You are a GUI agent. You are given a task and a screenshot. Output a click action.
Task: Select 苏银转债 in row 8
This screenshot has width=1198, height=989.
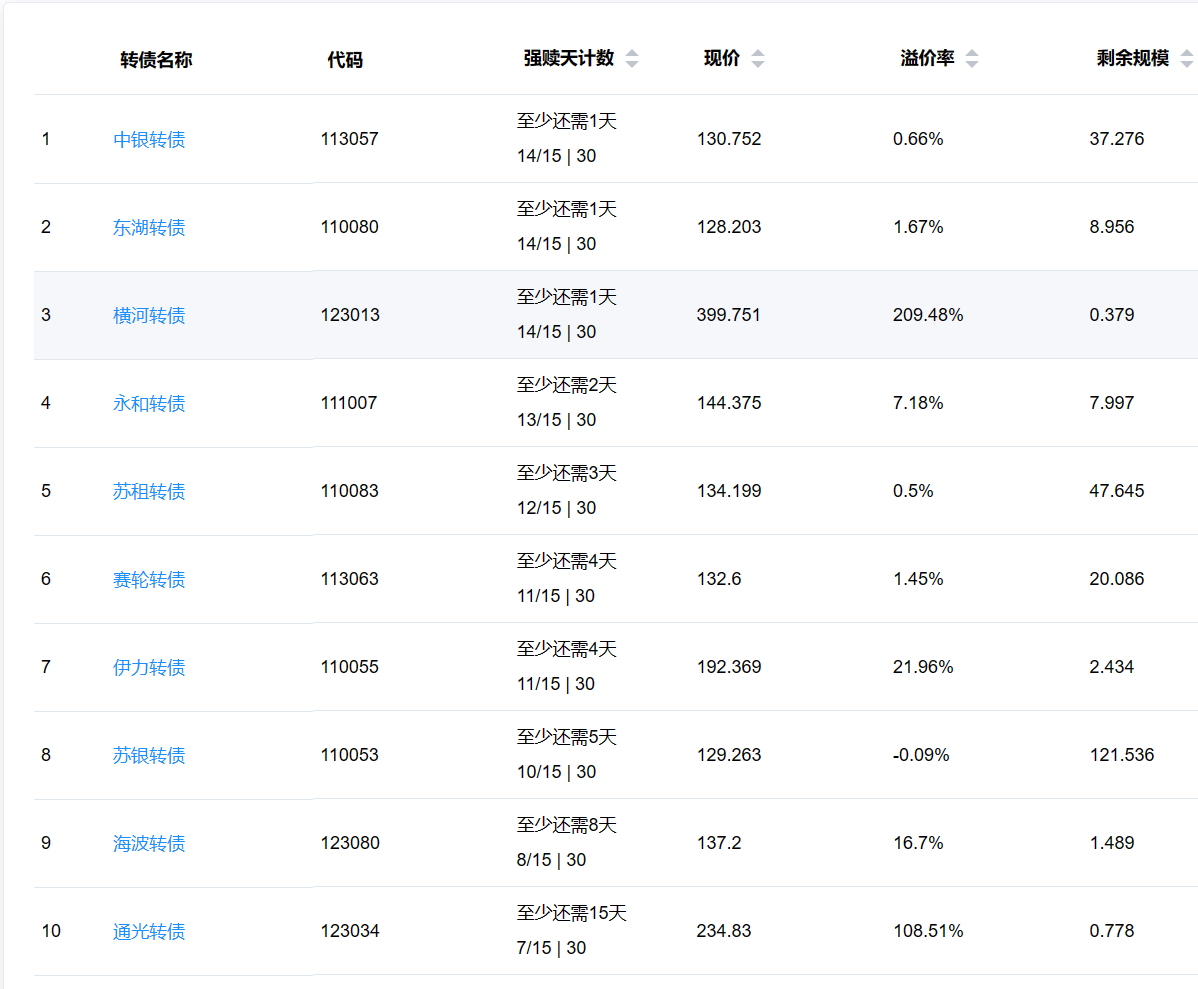coord(149,755)
